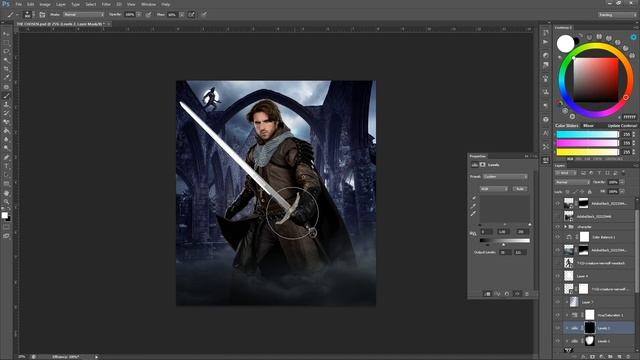Hide the Color Balance 1 layer
640x360 pixels.
click(x=558, y=237)
